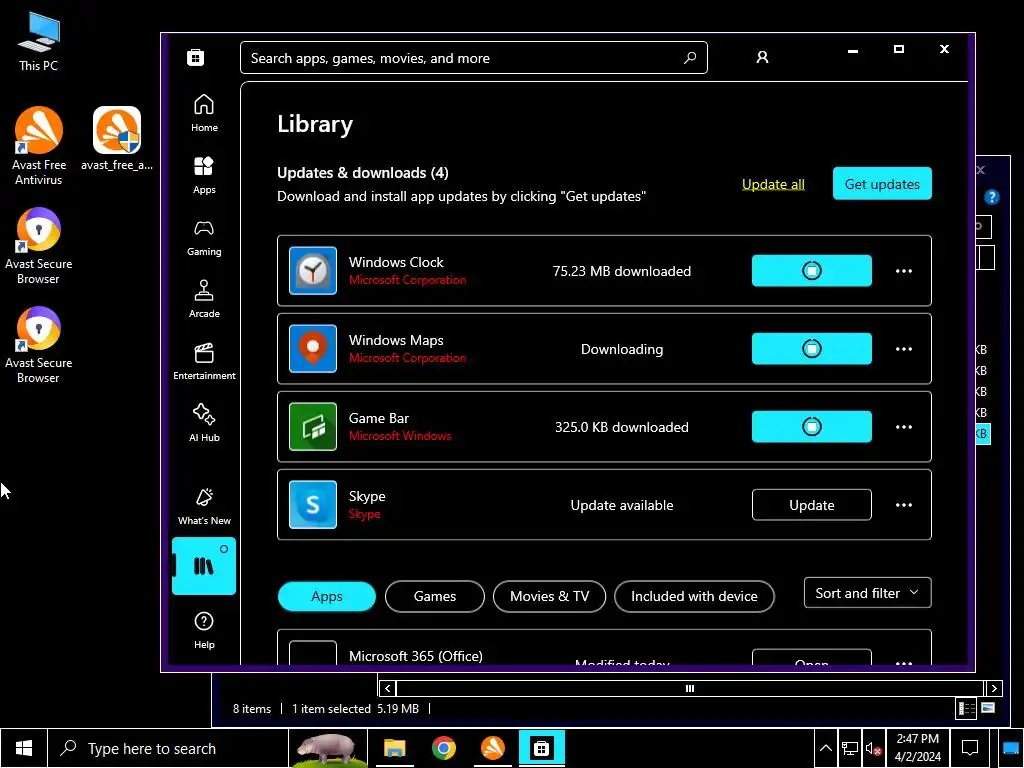The image size is (1024, 768).
Task: Select the Library sidebar icon
Action: click(x=204, y=566)
